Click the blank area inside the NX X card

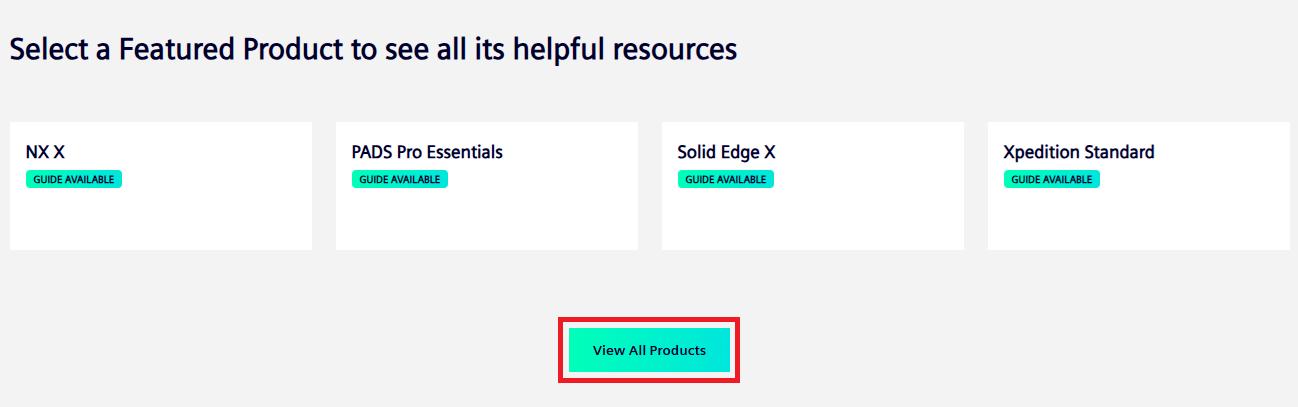coord(160,220)
